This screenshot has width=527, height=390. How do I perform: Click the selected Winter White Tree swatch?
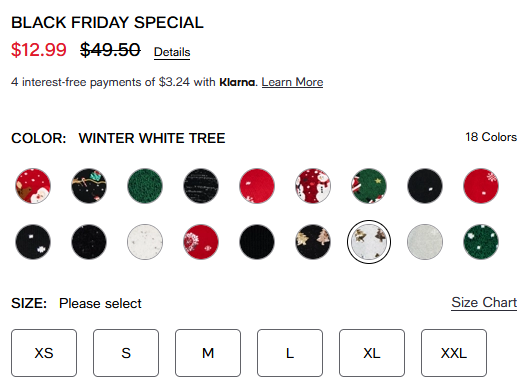(x=369, y=242)
